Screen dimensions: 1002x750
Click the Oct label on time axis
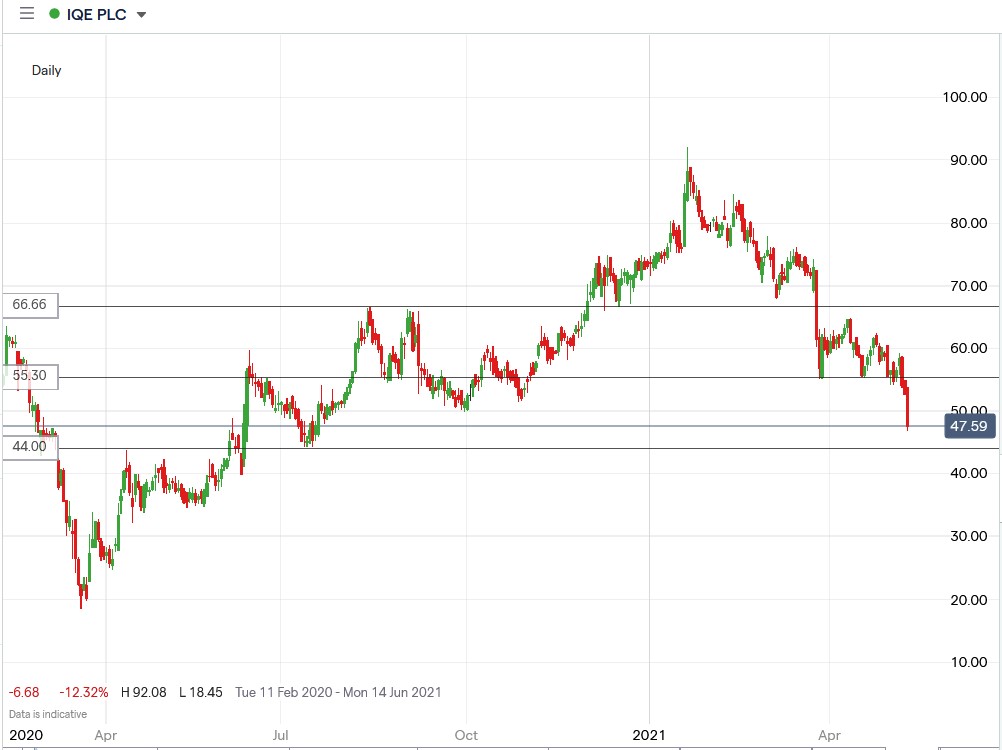(x=466, y=735)
